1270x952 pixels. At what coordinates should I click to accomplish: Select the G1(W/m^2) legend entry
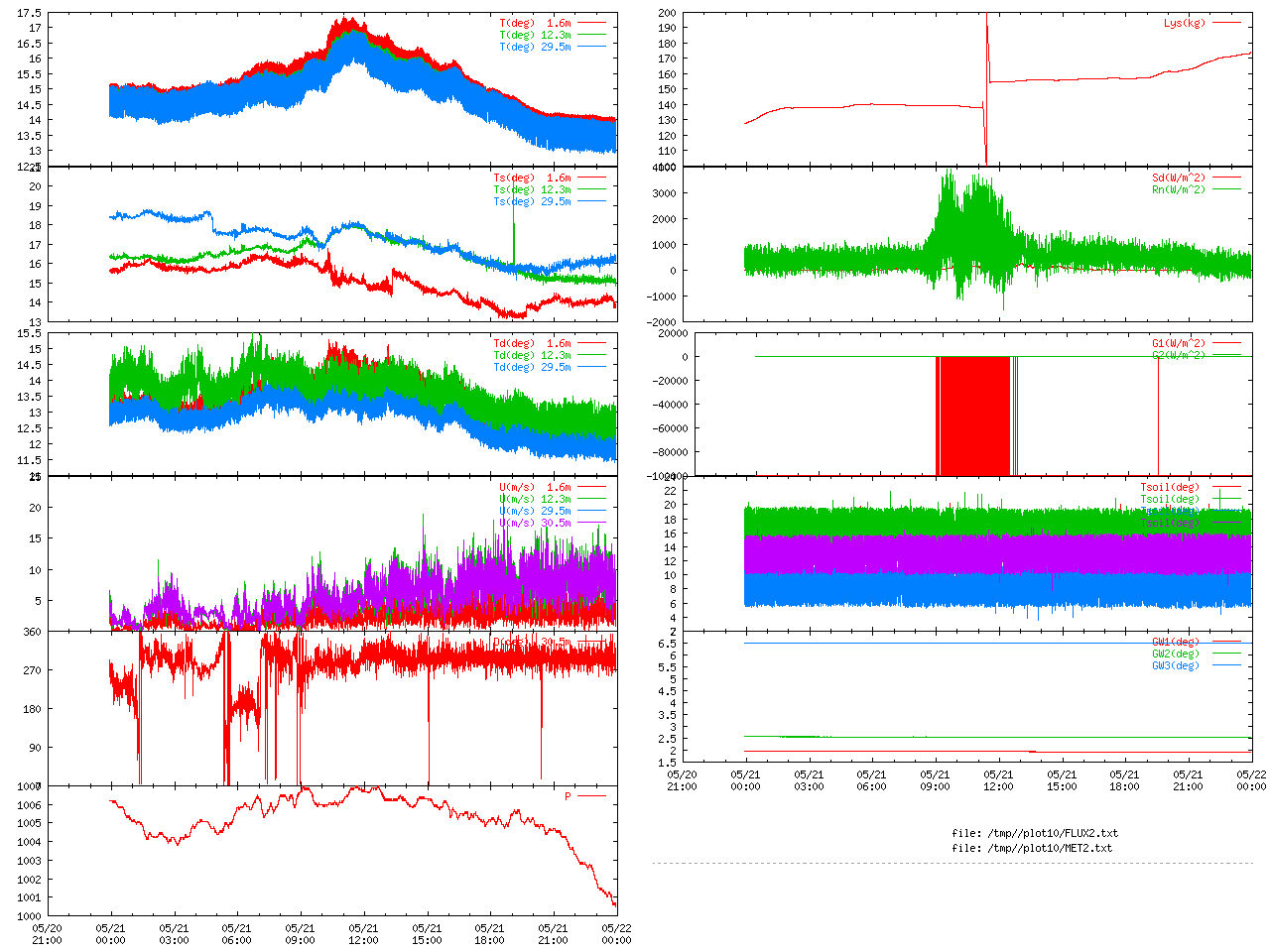(1178, 344)
